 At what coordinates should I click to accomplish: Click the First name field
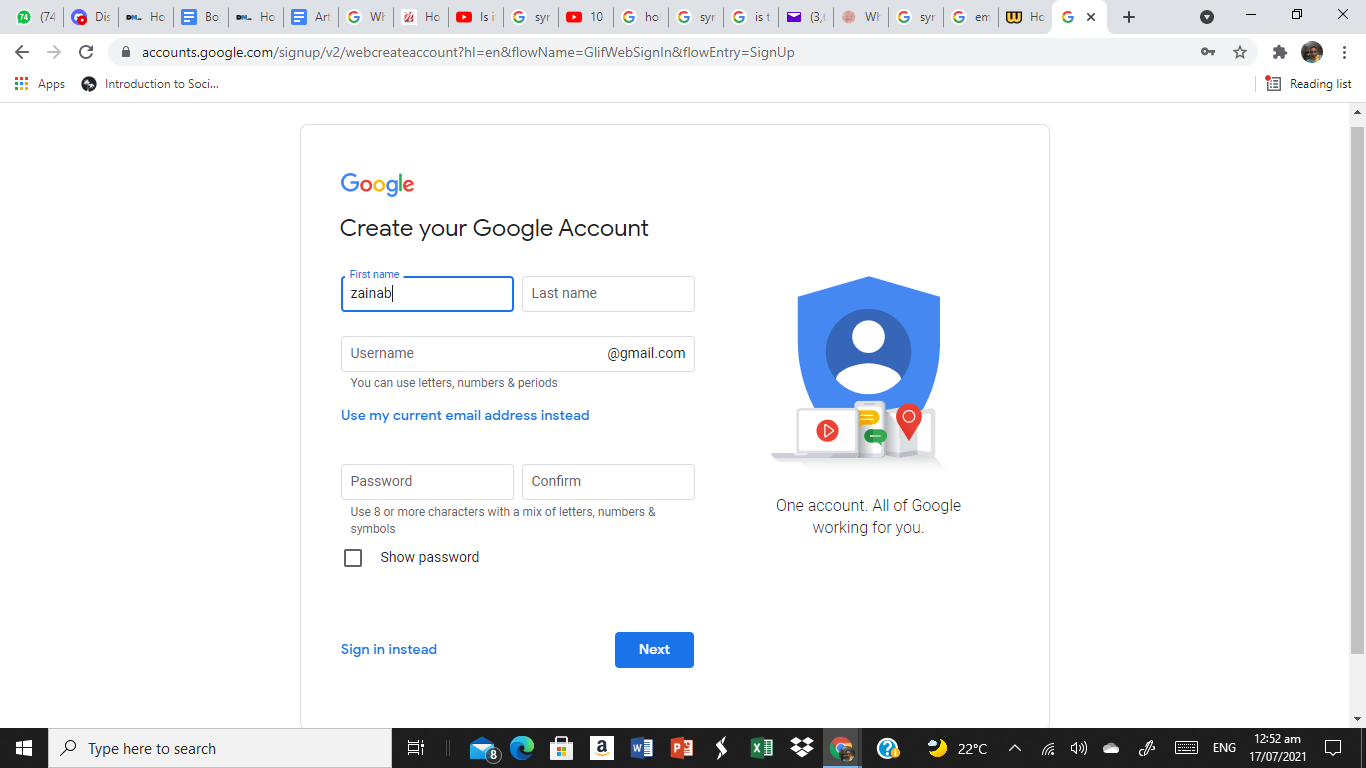[427, 294]
